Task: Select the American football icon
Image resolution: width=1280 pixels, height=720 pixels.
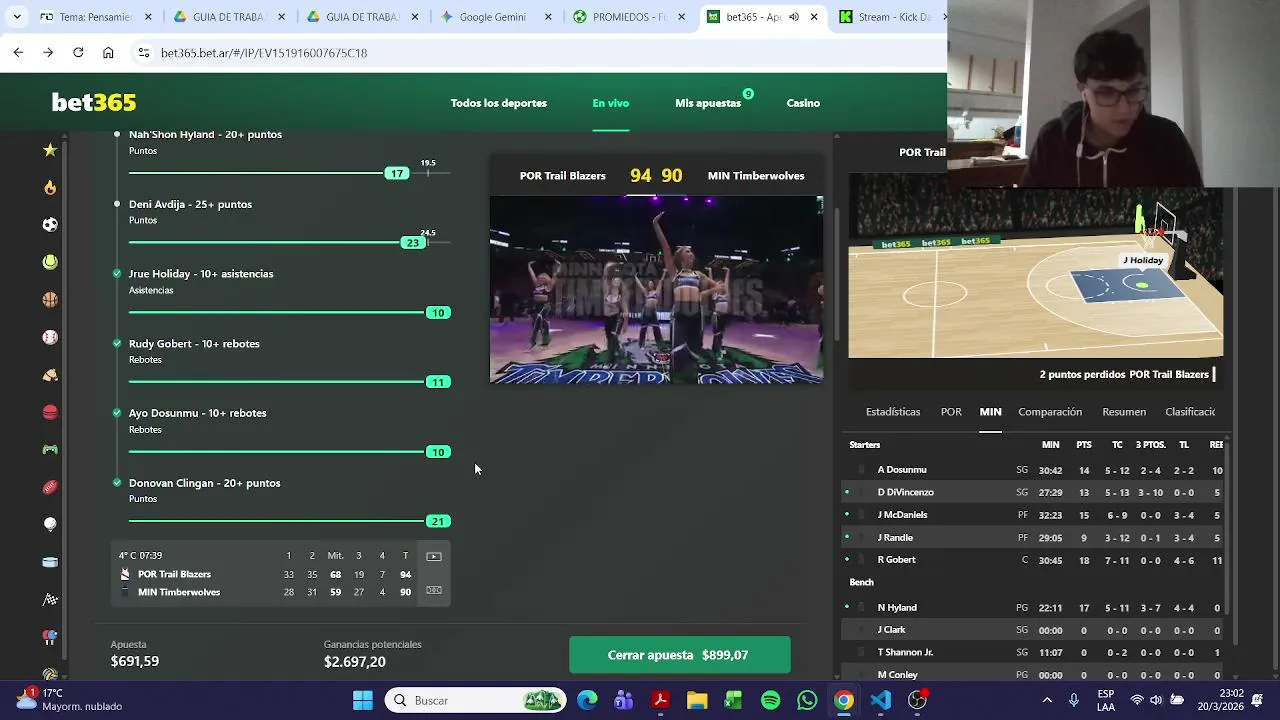Action: pyautogui.click(x=50, y=487)
